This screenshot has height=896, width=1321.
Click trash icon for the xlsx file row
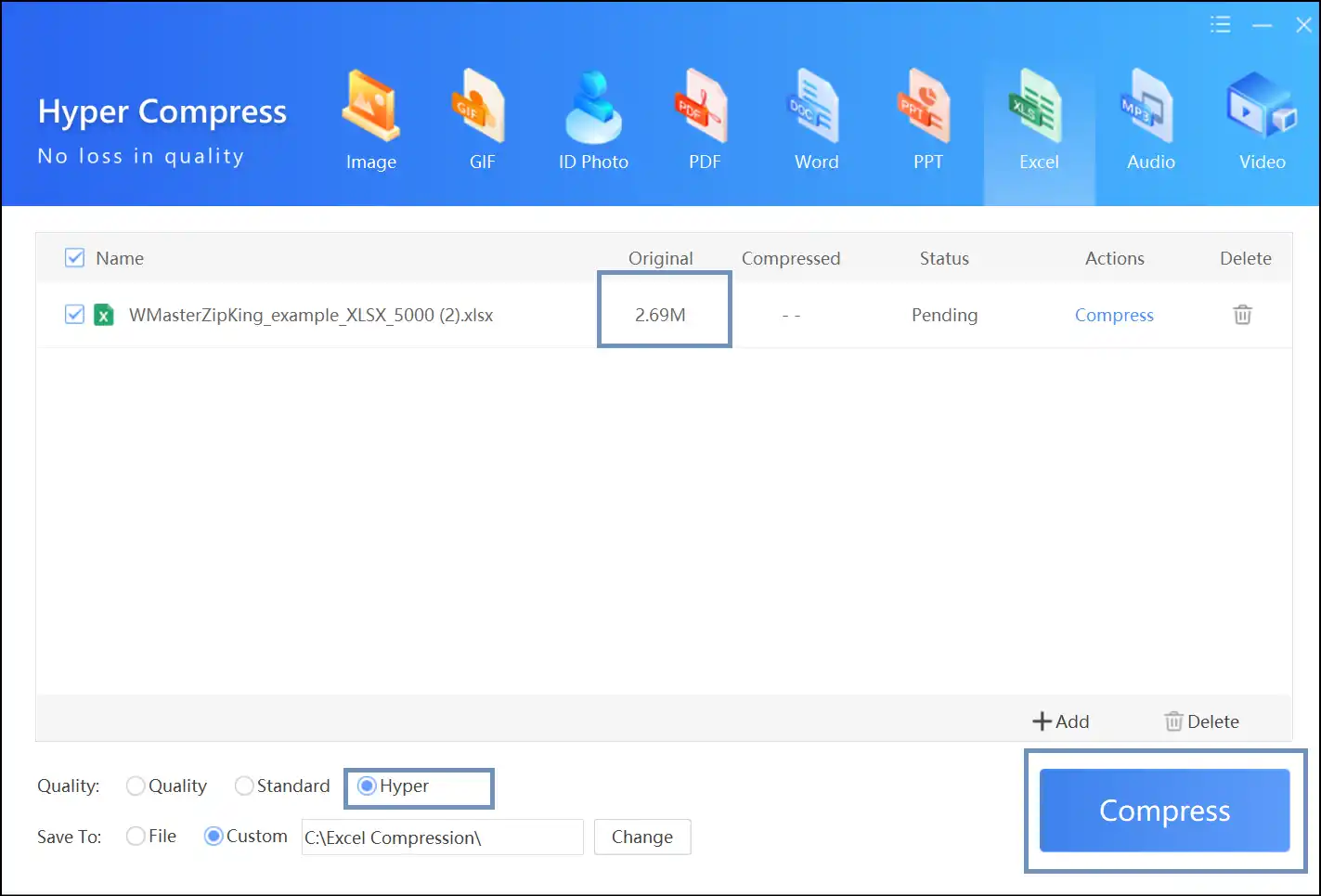click(1242, 315)
